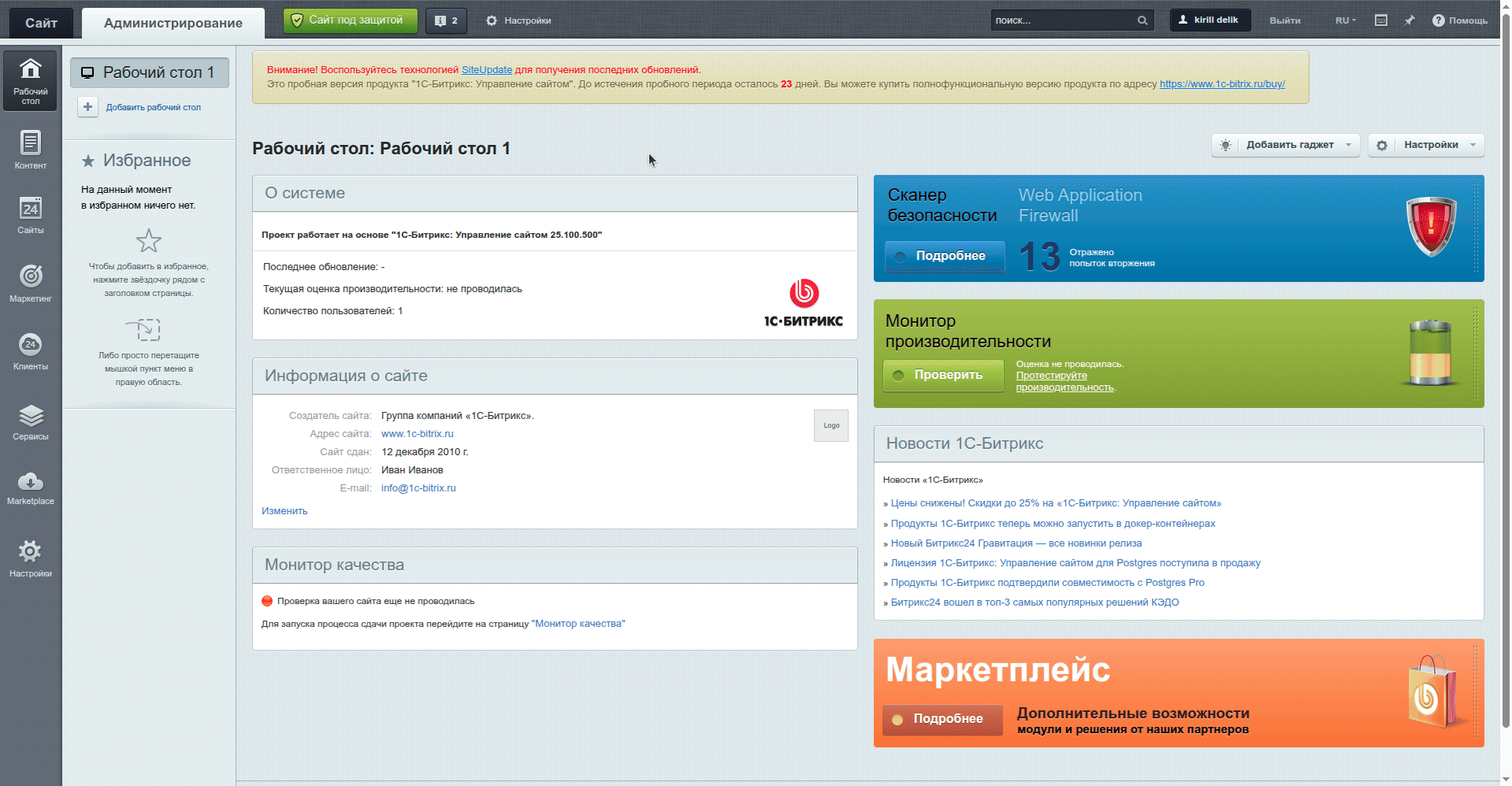Open news Новый Битрикс24 Гравитация
1512x786 pixels.
tap(1016, 543)
